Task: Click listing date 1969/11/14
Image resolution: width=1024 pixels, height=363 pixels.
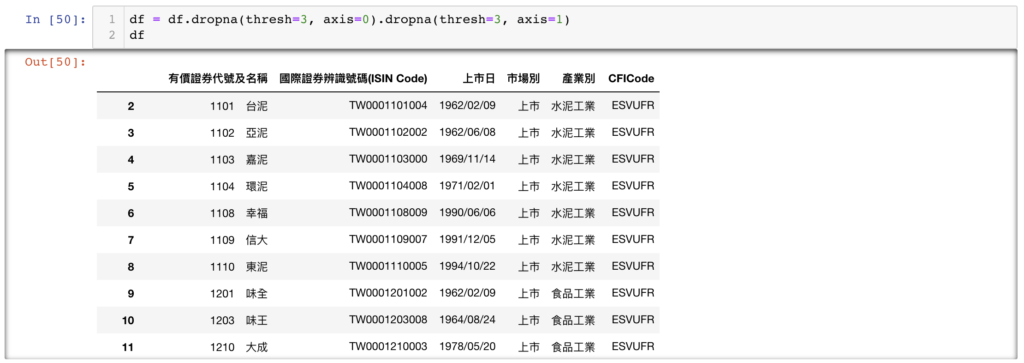Action: pos(468,159)
